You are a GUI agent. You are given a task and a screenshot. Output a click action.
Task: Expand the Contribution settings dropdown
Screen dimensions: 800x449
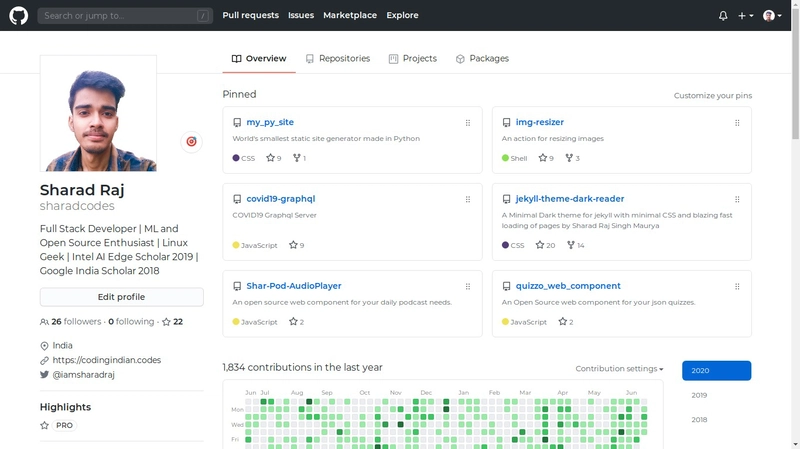619,369
